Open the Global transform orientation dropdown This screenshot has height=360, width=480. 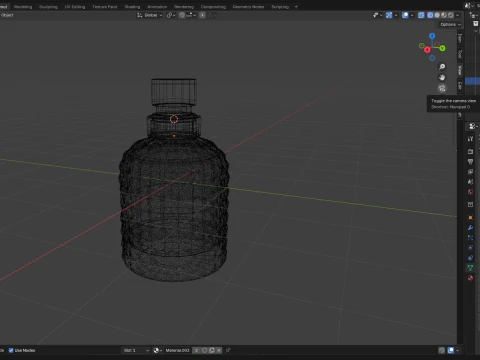tap(149, 15)
